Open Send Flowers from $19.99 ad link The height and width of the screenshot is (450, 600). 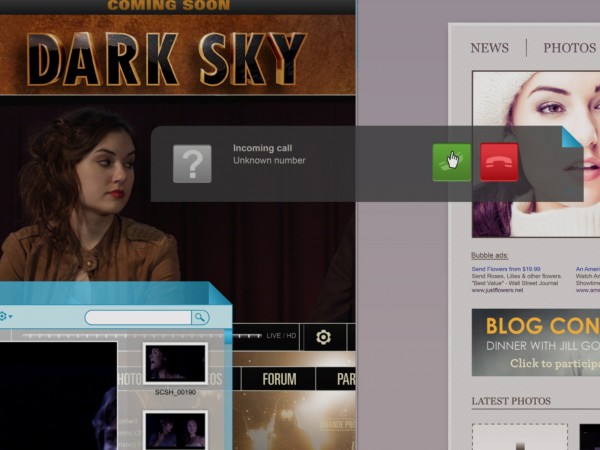pyautogui.click(x=506, y=269)
